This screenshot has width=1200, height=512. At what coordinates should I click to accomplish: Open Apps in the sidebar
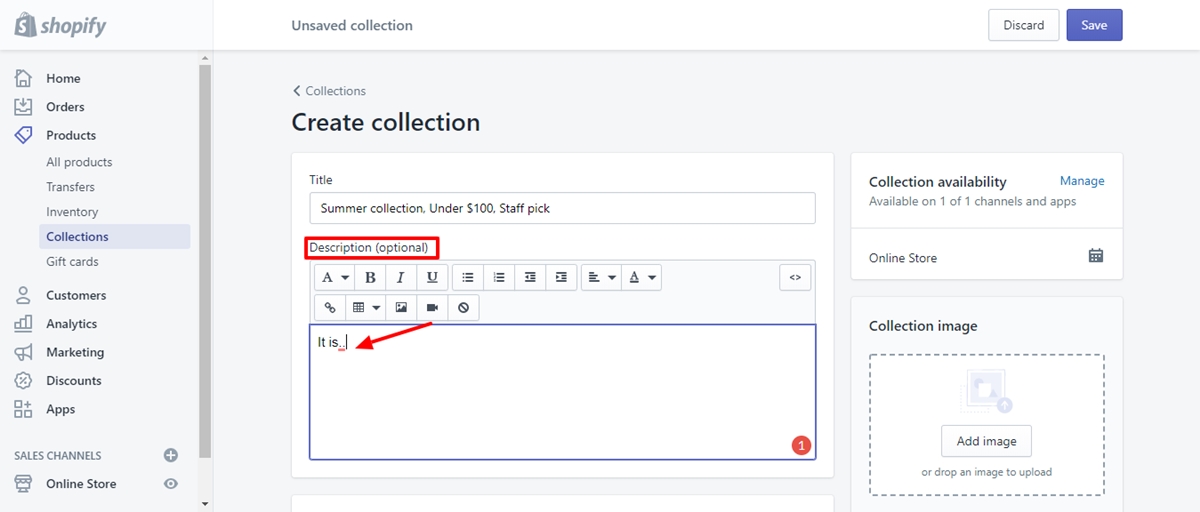pyautogui.click(x=60, y=409)
